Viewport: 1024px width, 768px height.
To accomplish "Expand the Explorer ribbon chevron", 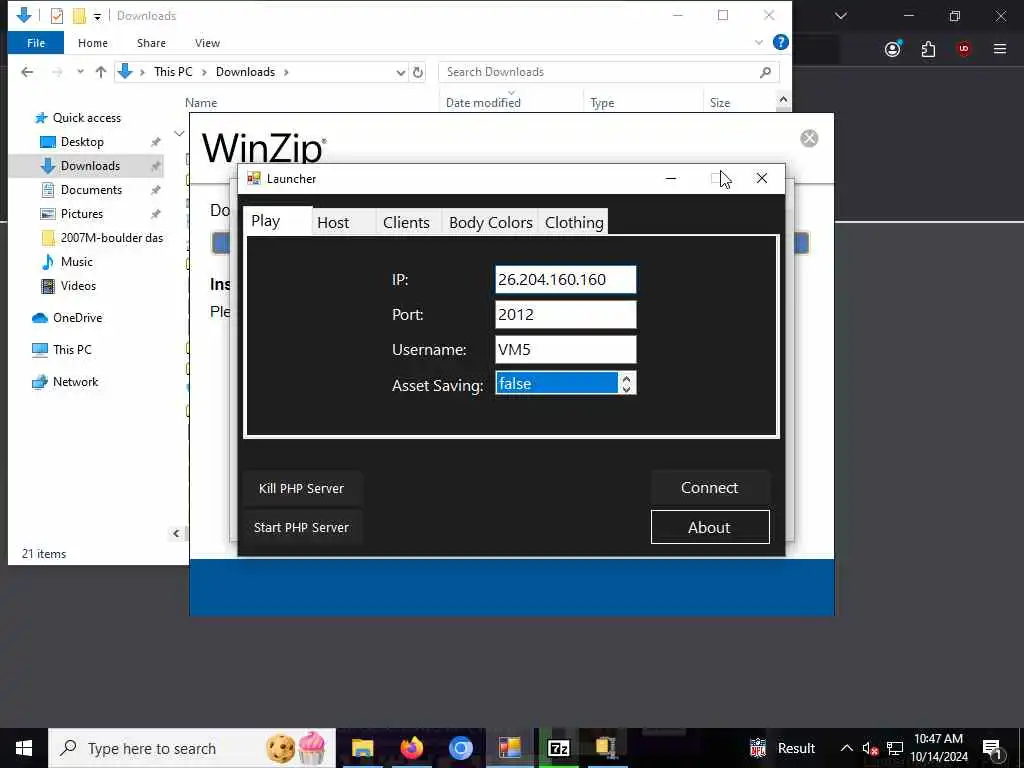I will [759, 42].
